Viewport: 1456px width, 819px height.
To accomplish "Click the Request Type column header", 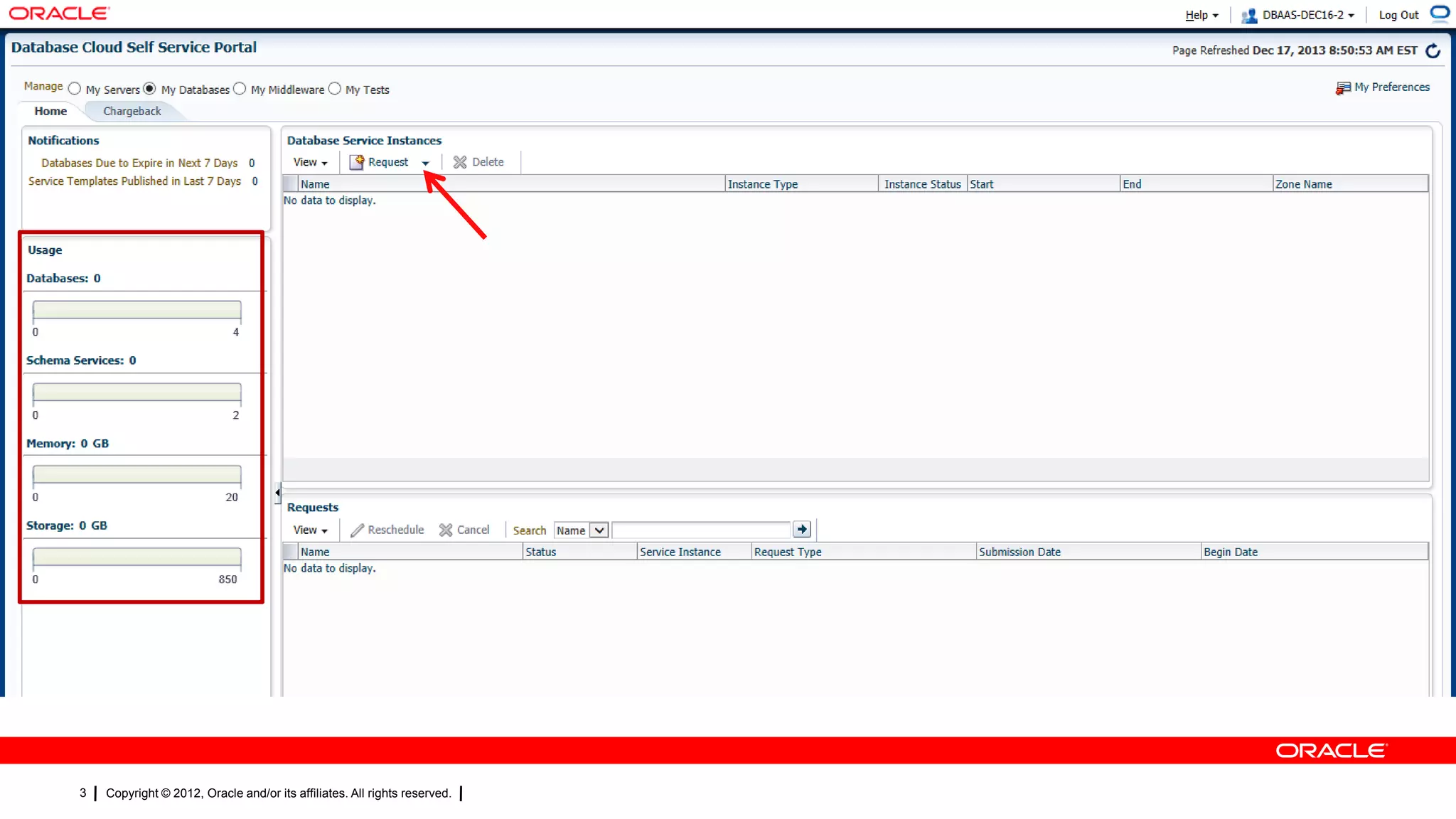I will tap(864, 552).
